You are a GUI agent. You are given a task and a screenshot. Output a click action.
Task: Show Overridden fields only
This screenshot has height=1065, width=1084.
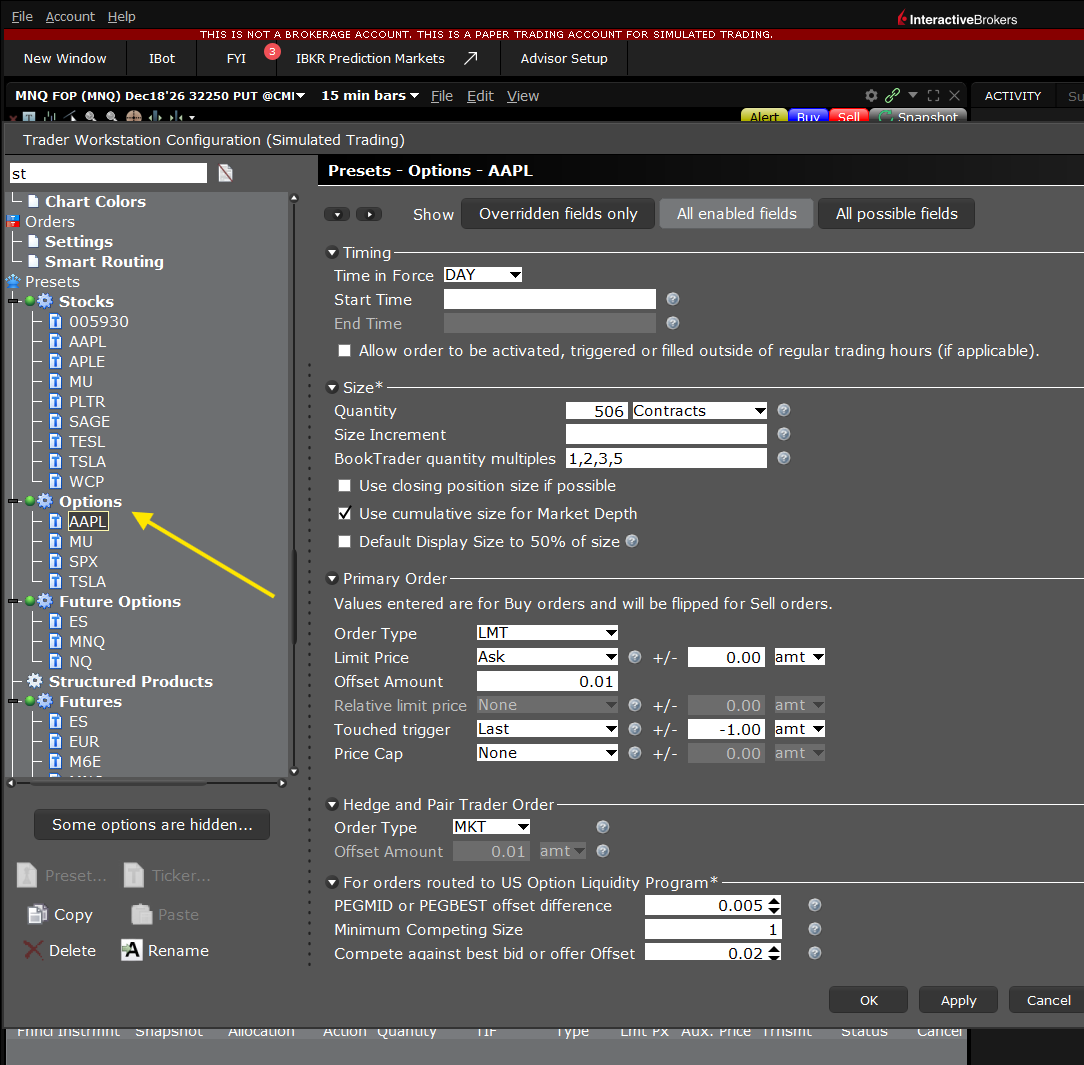(558, 214)
